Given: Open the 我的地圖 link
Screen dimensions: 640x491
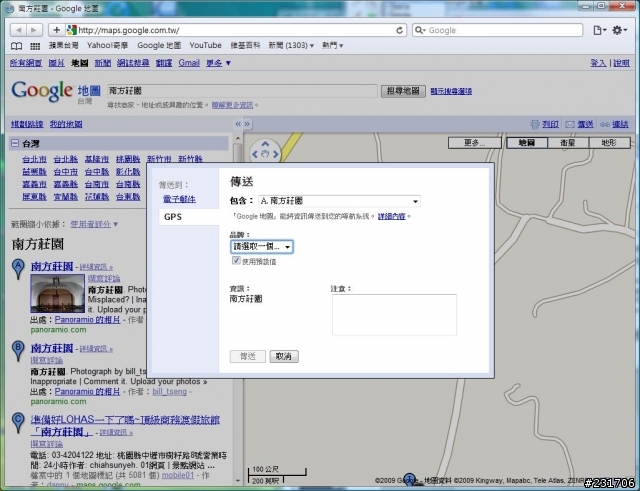Looking at the screenshot, I should tap(66, 124).
